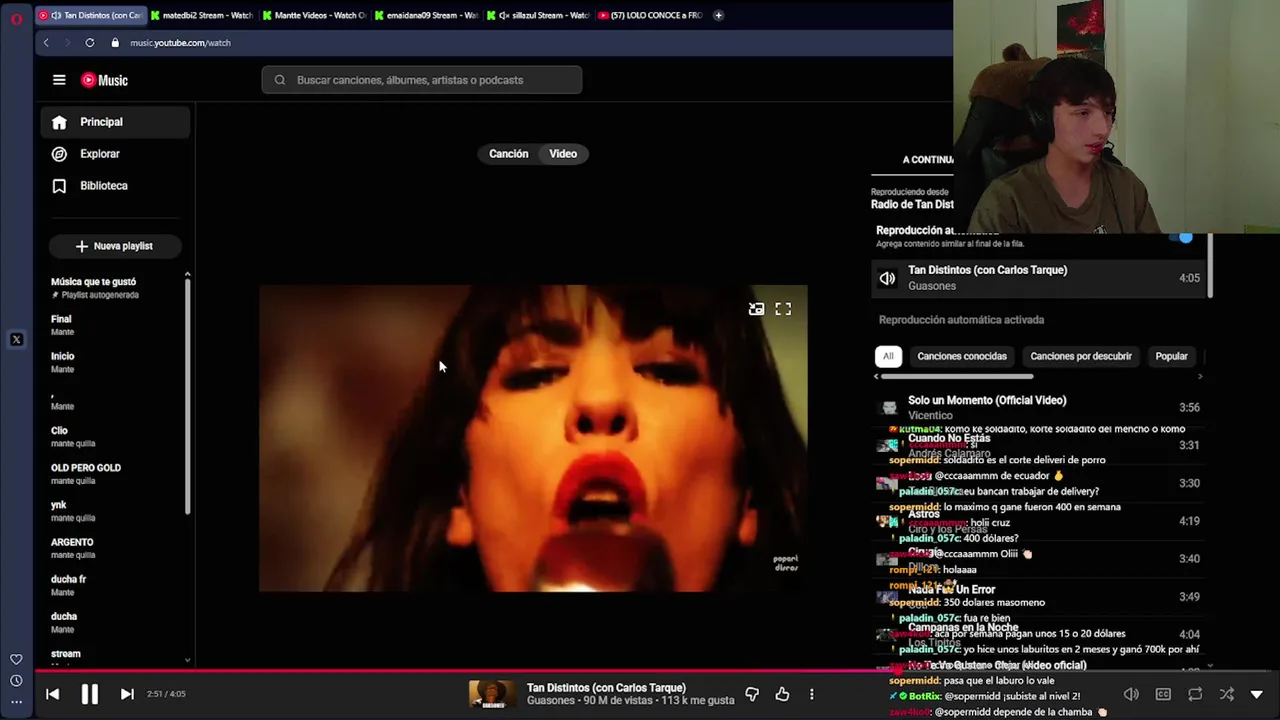Screen dimensions: 1280x720
Task: Open Explorar in sidebar
Action: pos(116,154)
